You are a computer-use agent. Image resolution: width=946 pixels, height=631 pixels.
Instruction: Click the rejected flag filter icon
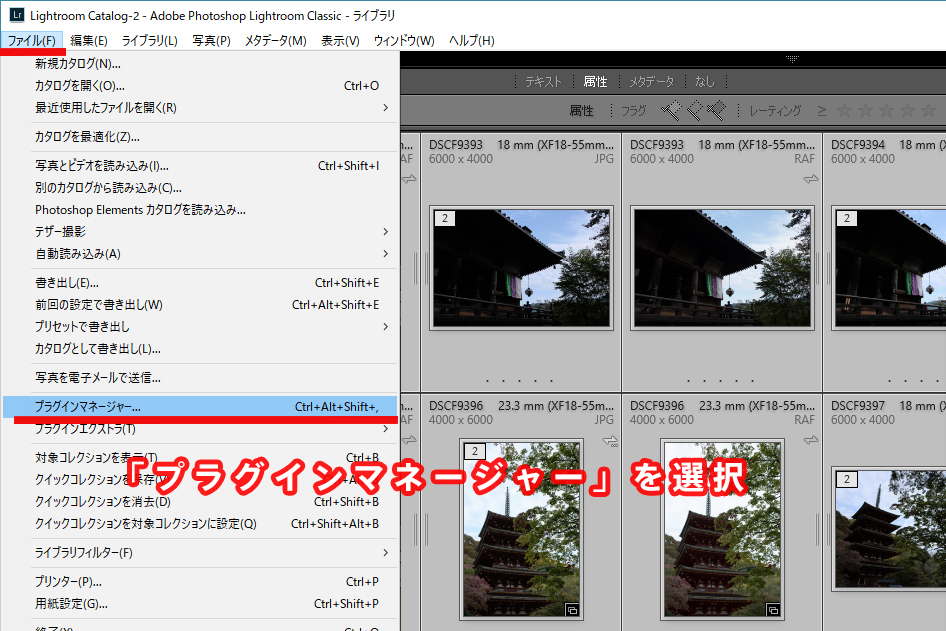(x=715, y=110)
